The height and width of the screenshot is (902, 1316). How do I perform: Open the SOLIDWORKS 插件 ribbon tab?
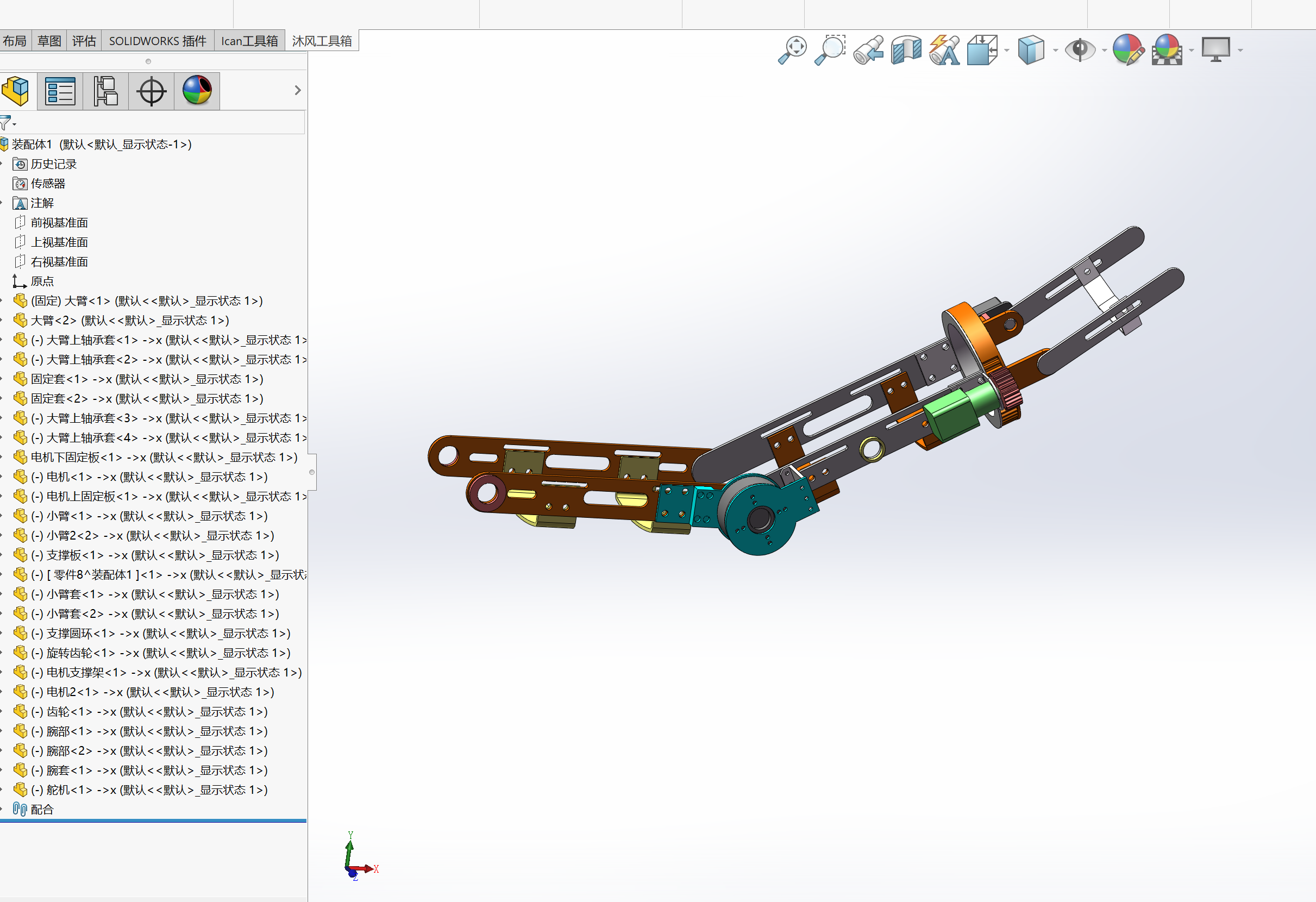(157, 40)
